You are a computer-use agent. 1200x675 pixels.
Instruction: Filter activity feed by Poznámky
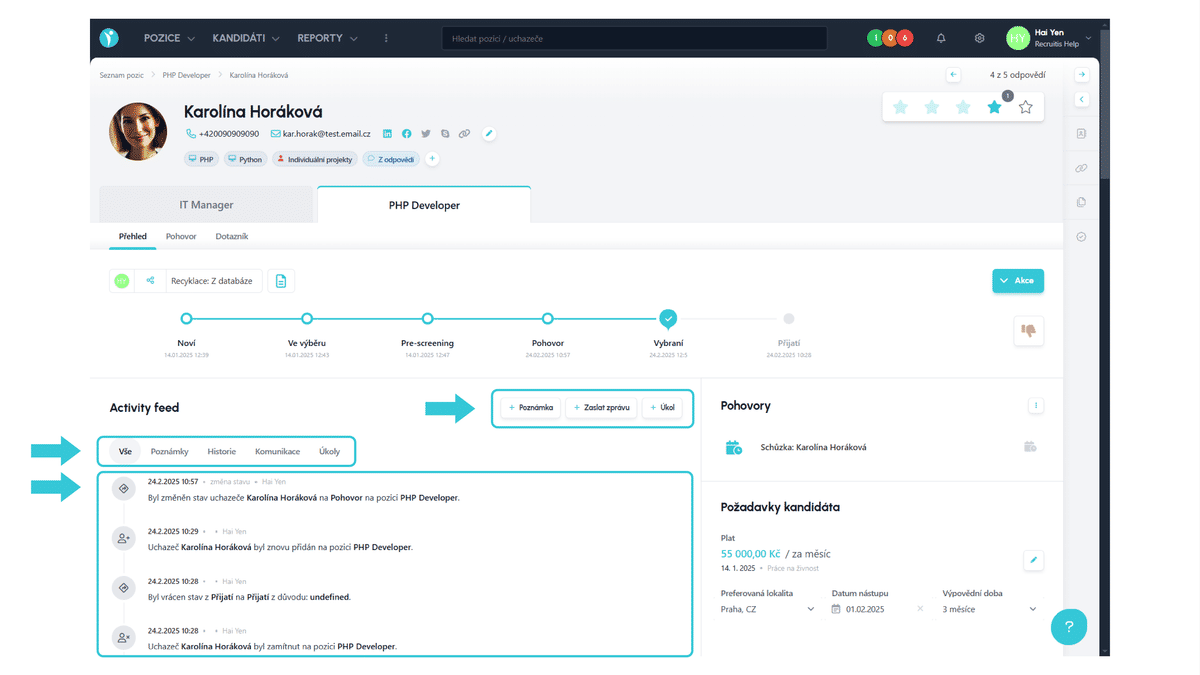coord(169,451)
